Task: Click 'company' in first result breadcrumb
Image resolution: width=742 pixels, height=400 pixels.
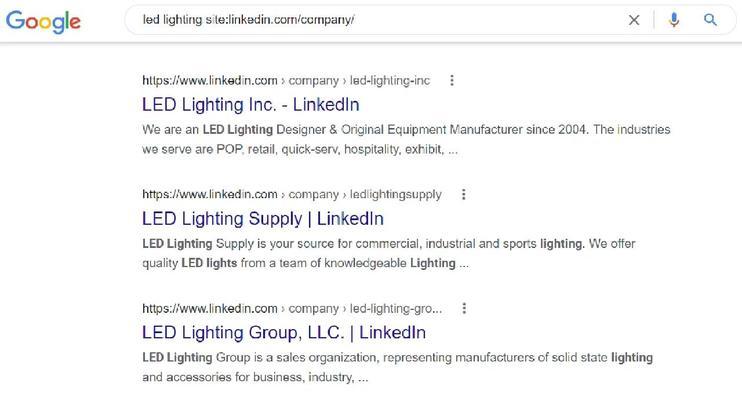Action: pos(313,81)
